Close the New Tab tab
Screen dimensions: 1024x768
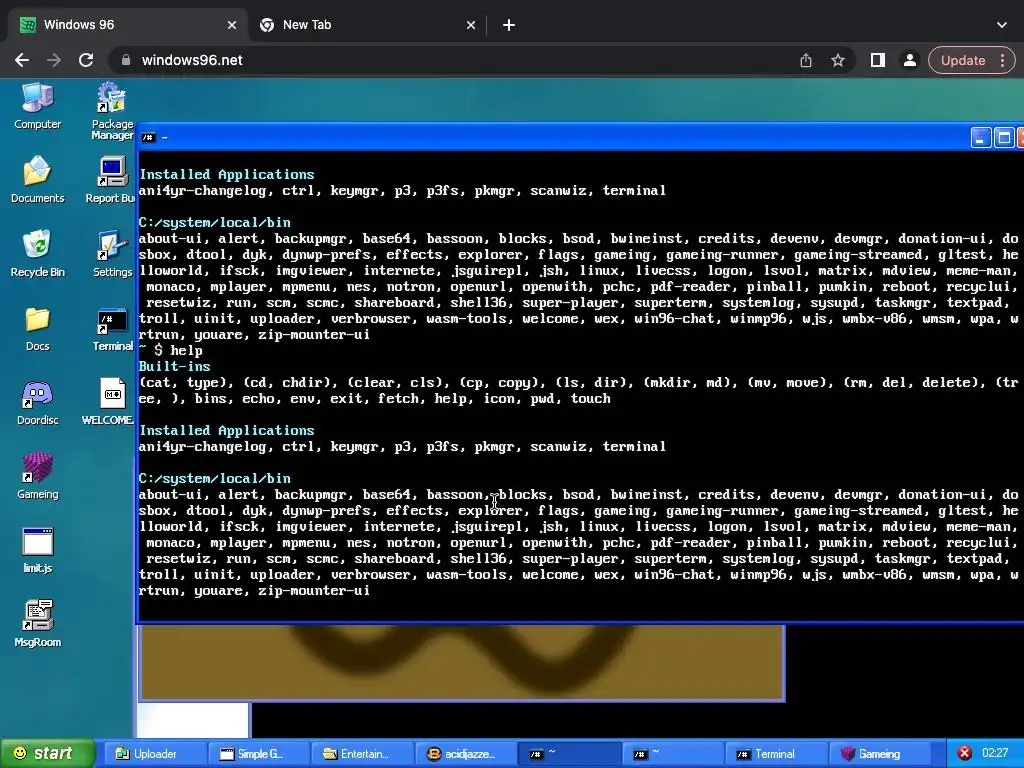pyautogui.click(x=471, y=25)
